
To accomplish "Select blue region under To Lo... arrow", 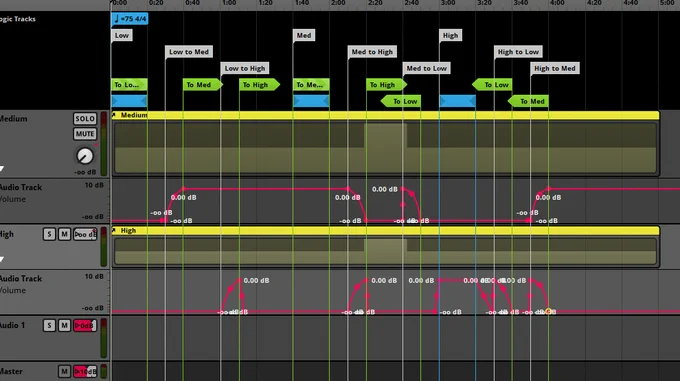I will point(129,101).
